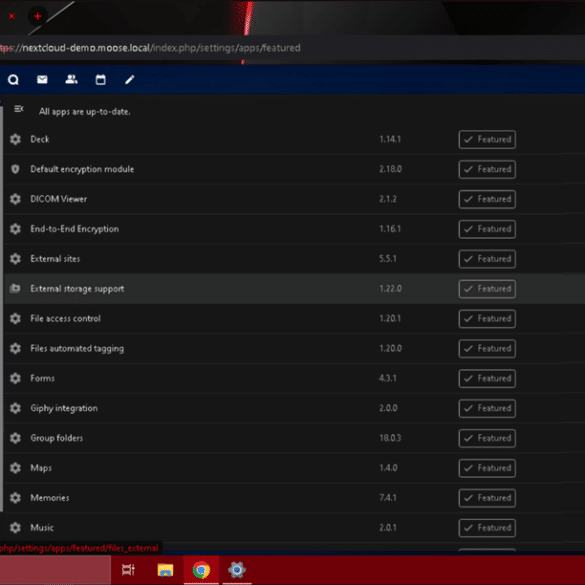Viewport: 585px width, 585px height.
Task: Click the Deck app gear icon
Action: [x=15, y=139]
